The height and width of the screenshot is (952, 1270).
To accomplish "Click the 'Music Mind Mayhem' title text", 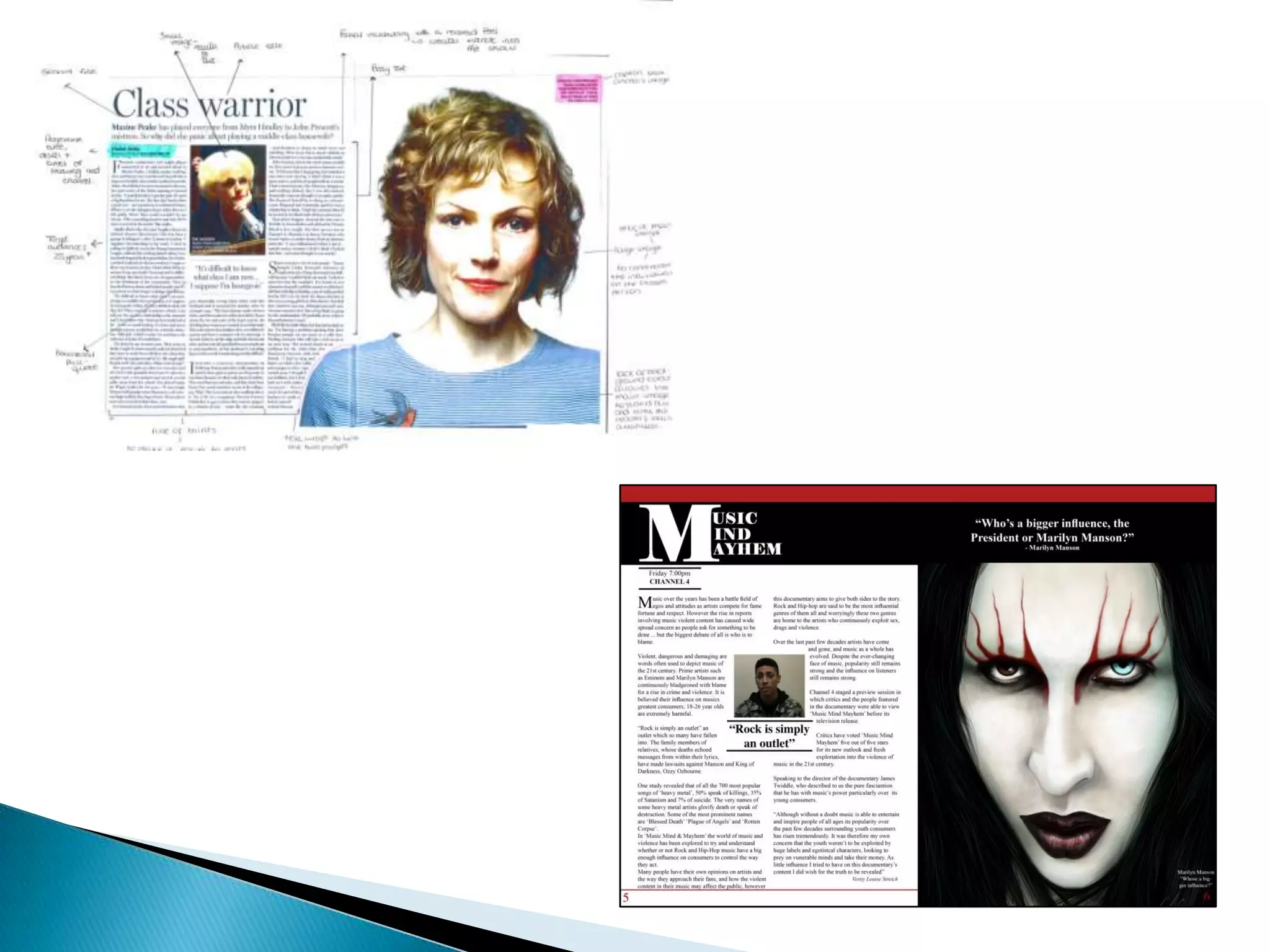I will coord(747,534).
